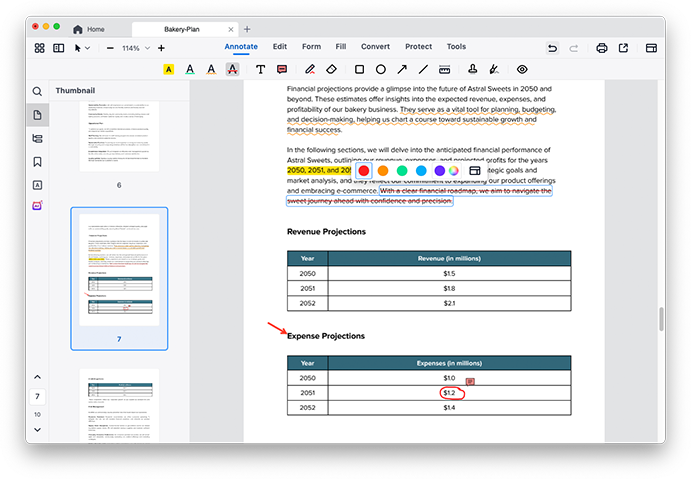Open a new tab with plus button
The image size is (691, 479).
pos(247,30)
